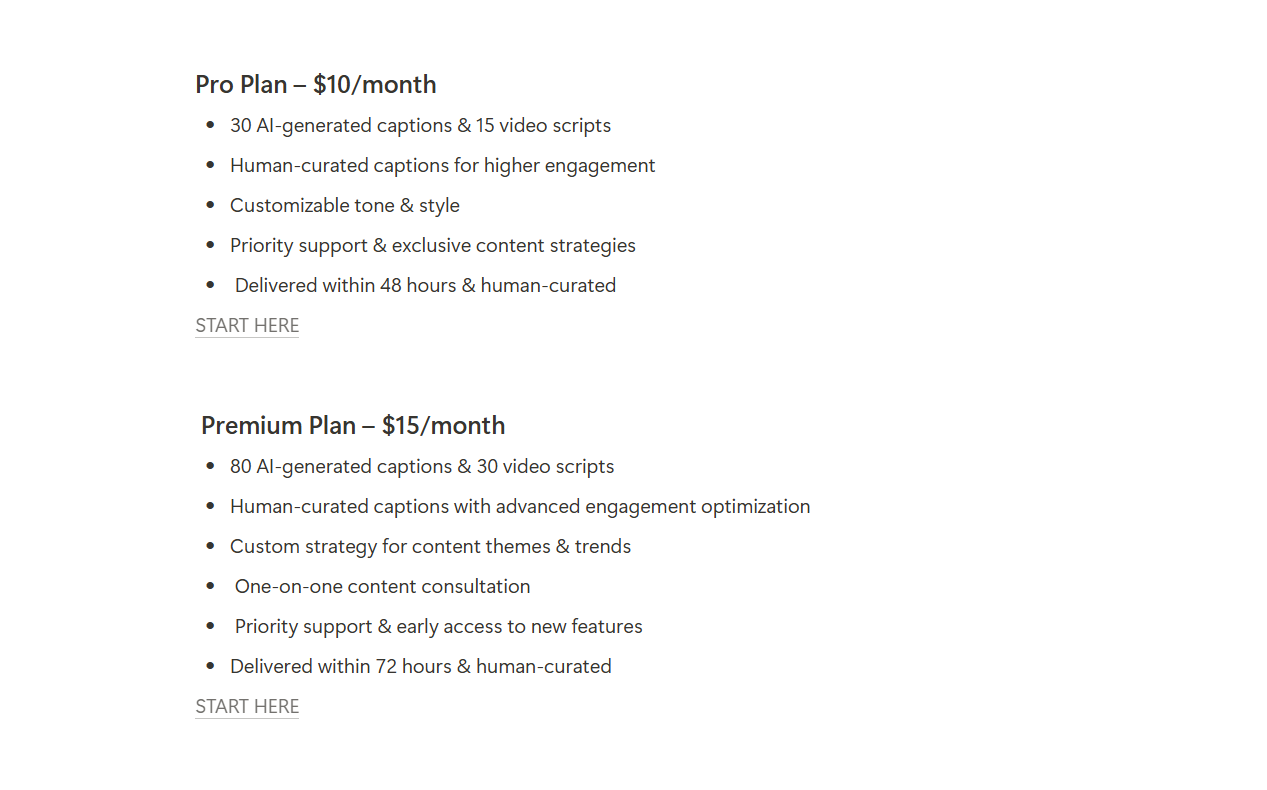The width and height of the screenshot is (1267, 790).
Task: Click the Premium Plan – $15/month heading
Action: coord(353,426)
